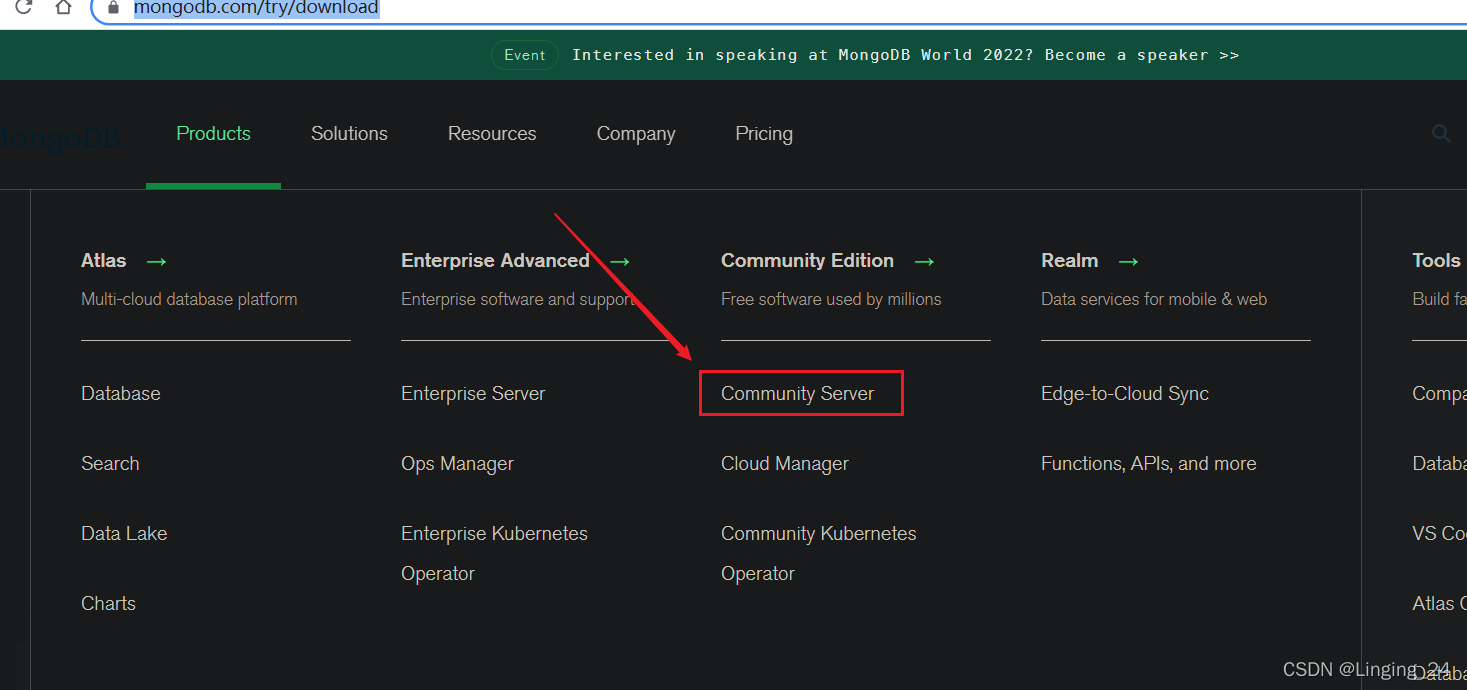The height and width of the screenshot is (690, 1467).
Task: Click the Enterprise Advanced heading
Action: (x=495, y=260)
